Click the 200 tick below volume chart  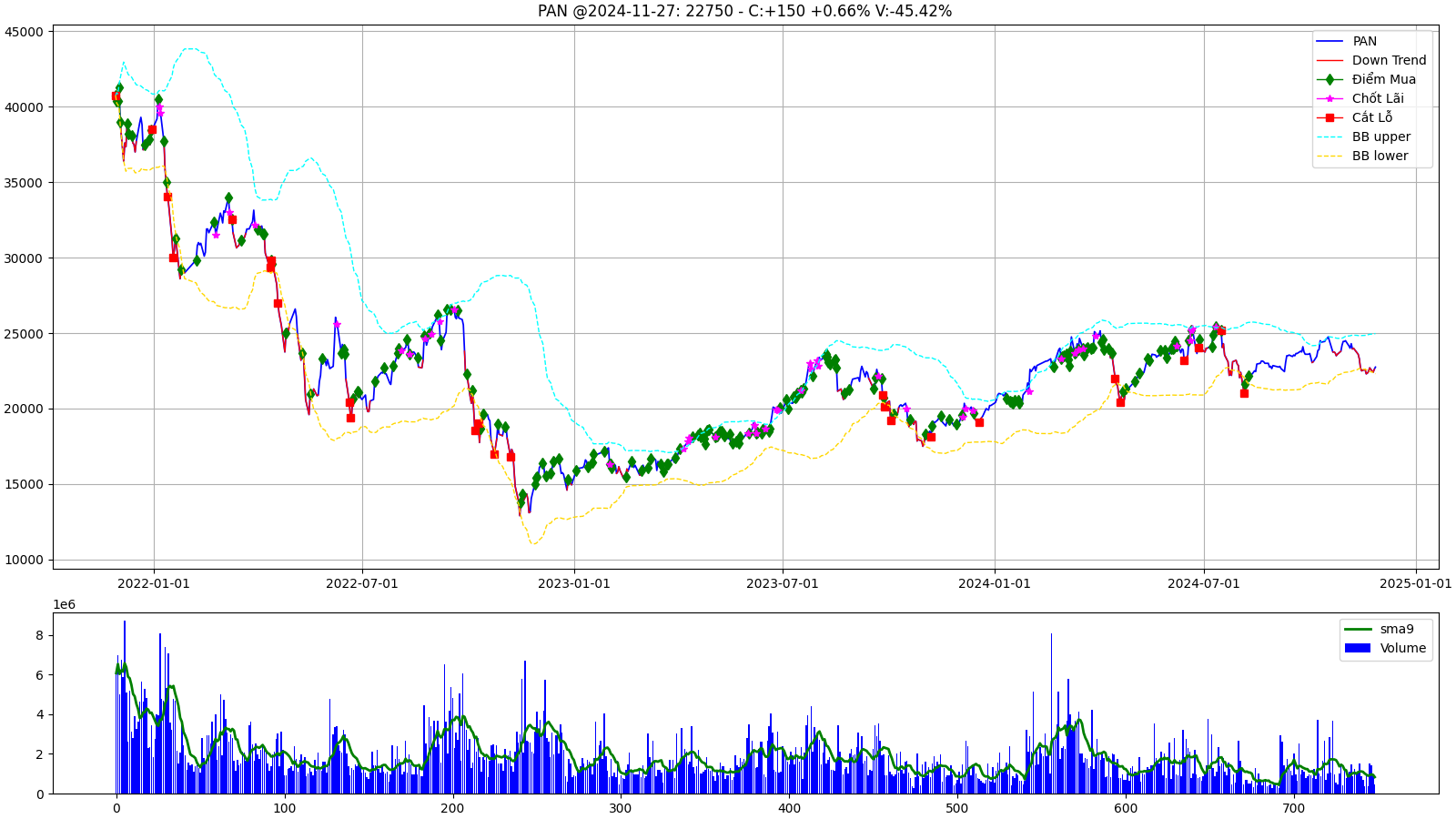453,808
